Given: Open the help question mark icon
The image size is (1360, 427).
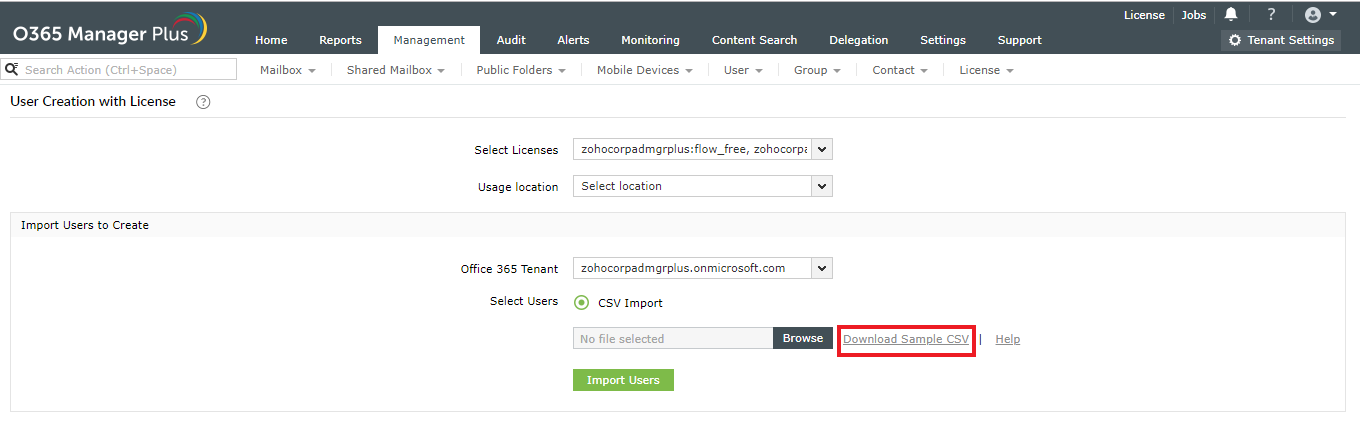Looking at the screenshot, I should coord(1271,15).
